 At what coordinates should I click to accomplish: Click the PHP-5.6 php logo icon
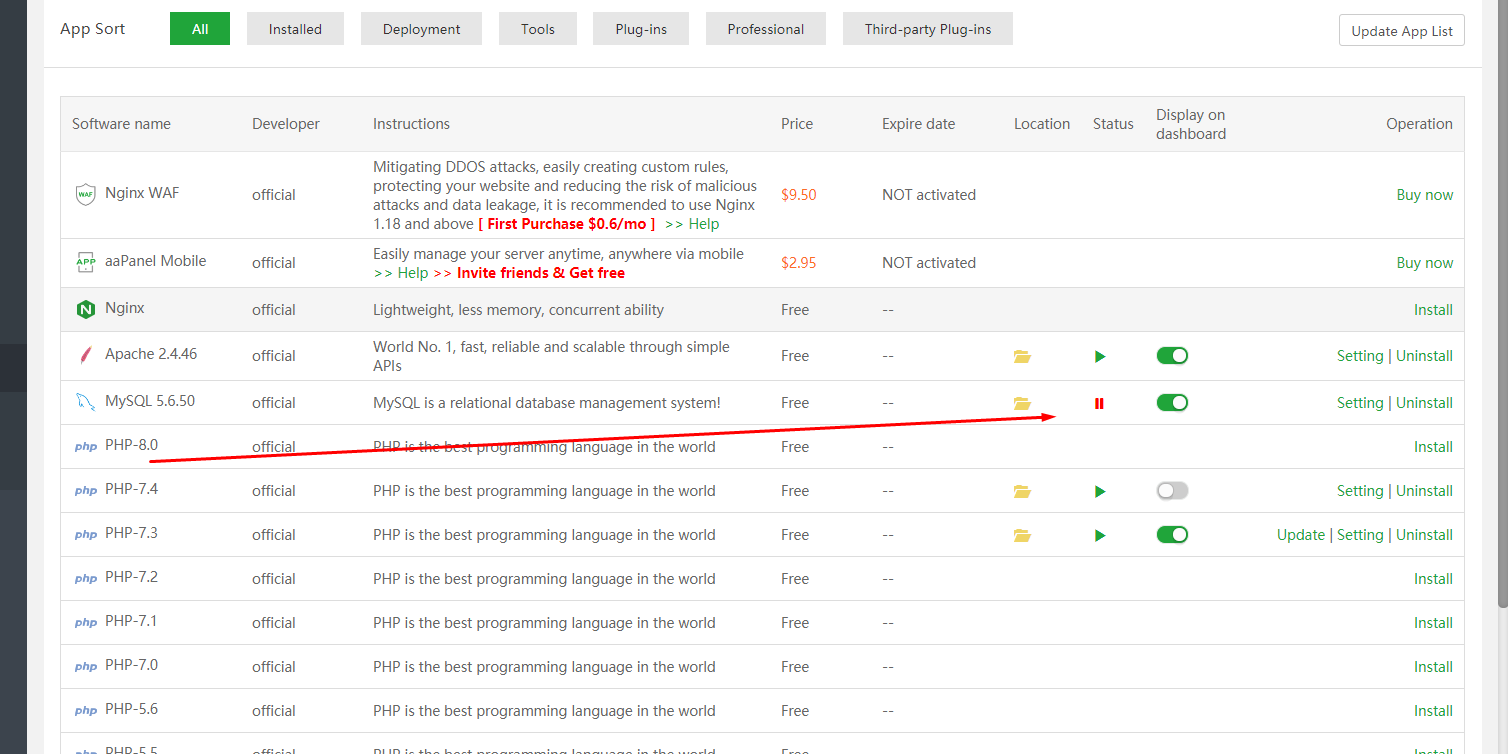point(86,711)
